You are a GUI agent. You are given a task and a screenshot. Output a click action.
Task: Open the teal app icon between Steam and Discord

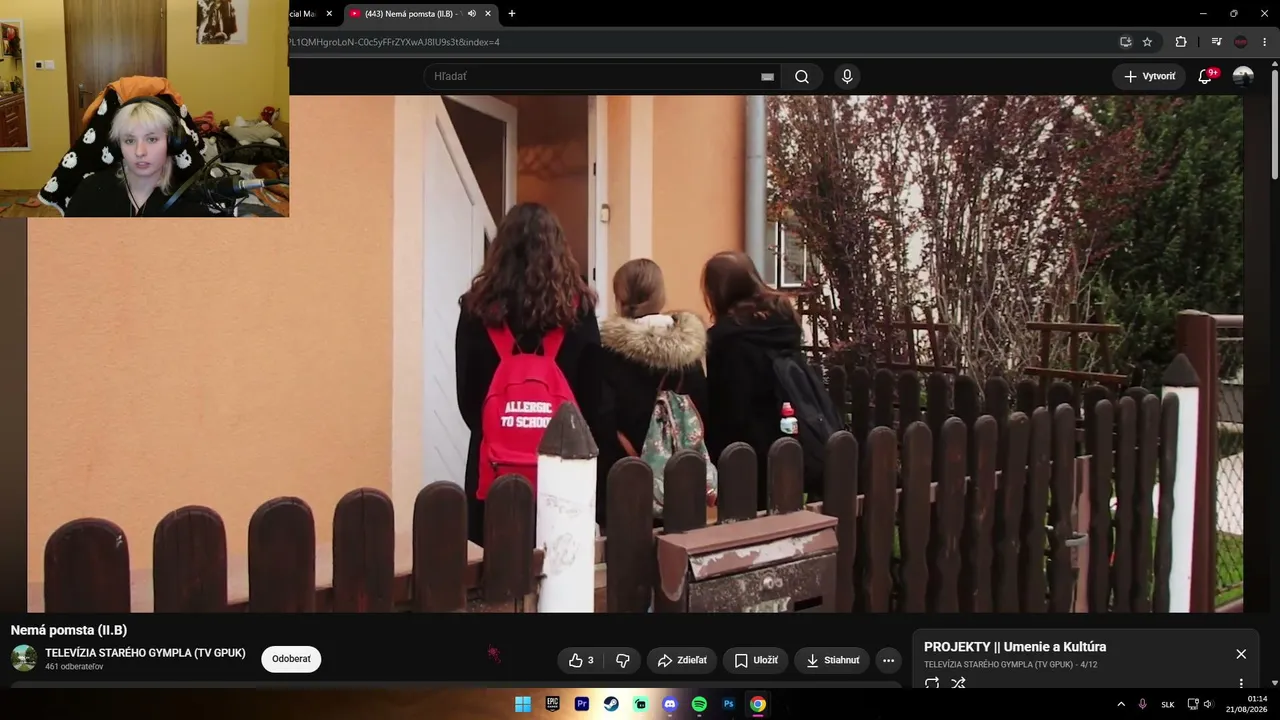click(641, 704)
